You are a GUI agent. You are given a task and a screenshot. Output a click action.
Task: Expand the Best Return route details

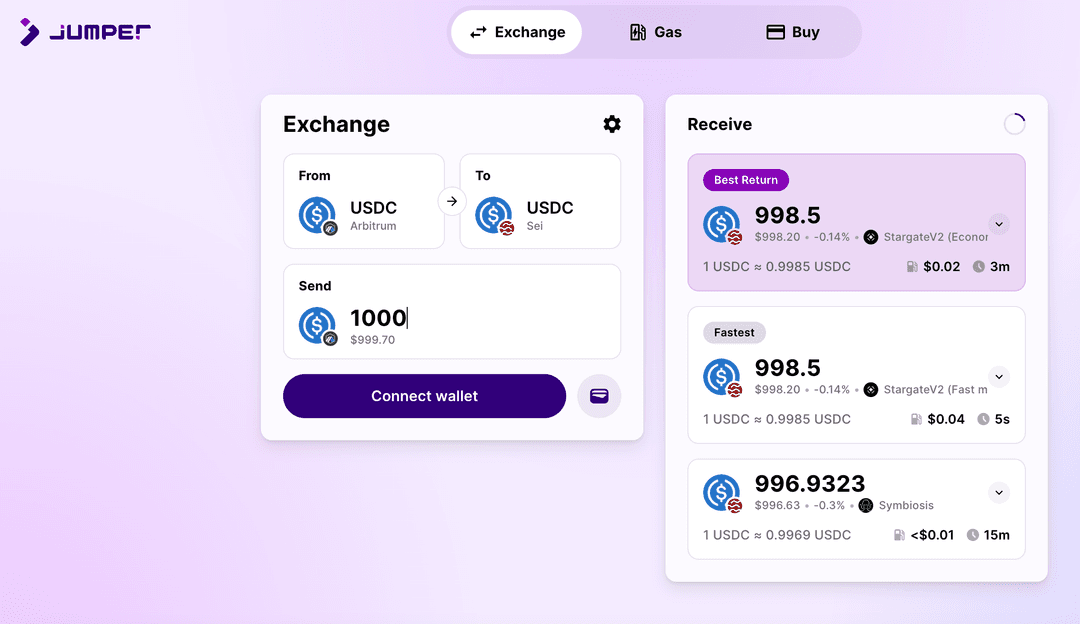coord(999,224)
